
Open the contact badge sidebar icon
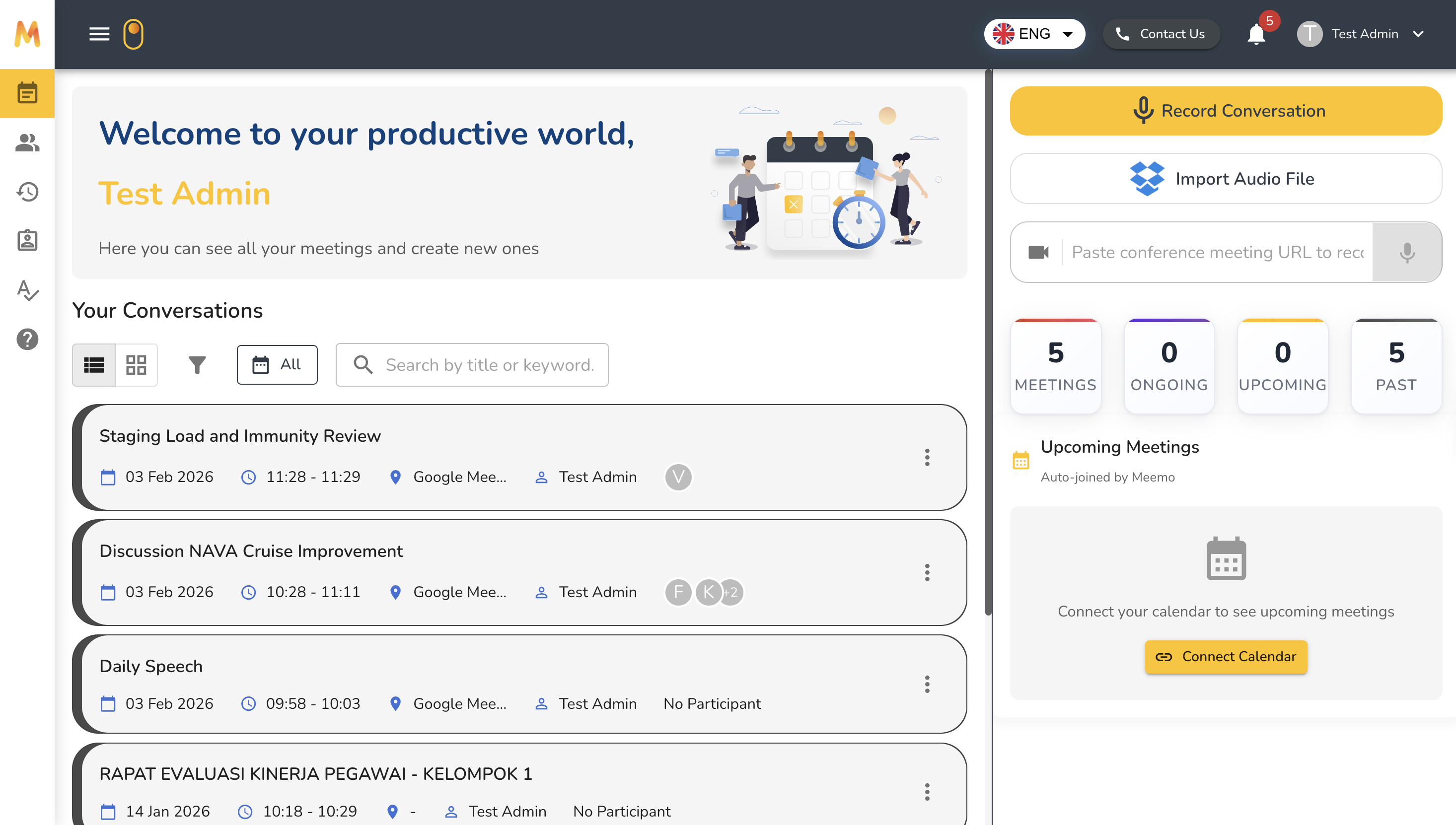click(27, 241)
